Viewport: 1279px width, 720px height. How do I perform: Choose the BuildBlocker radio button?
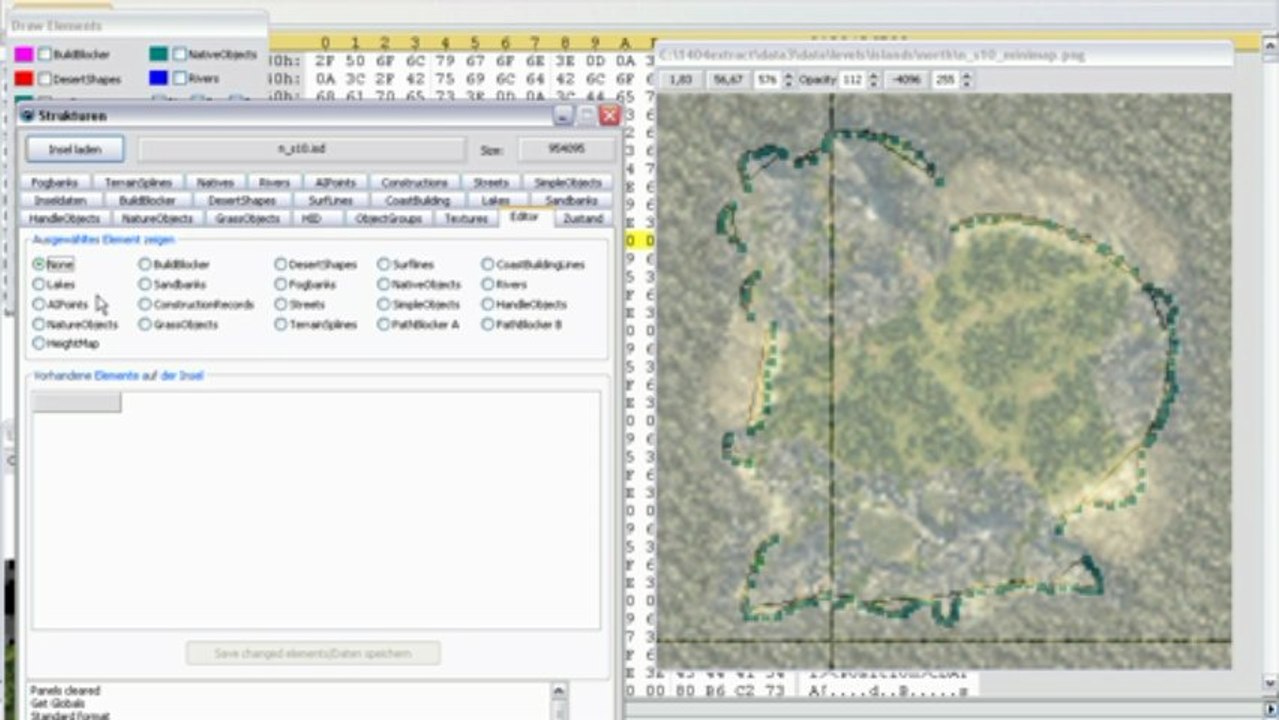144,264
